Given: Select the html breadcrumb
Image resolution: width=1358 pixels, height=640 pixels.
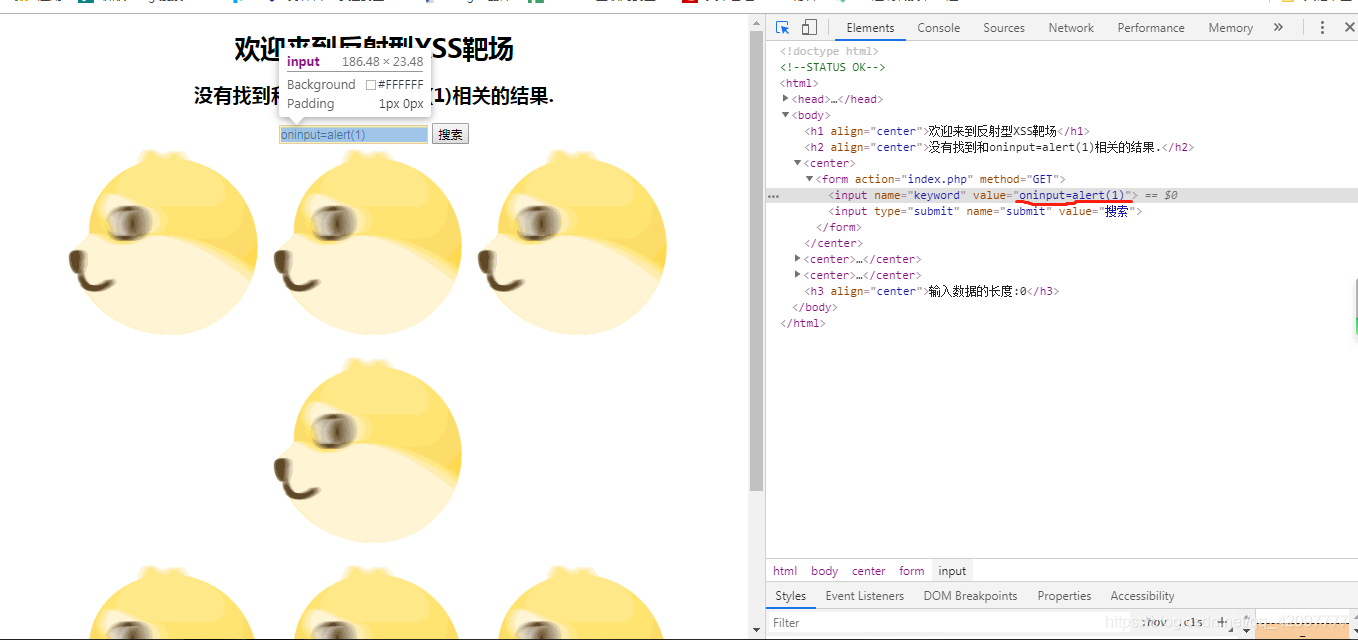Looking at the screenshot, I should click(x=785, y=571).
